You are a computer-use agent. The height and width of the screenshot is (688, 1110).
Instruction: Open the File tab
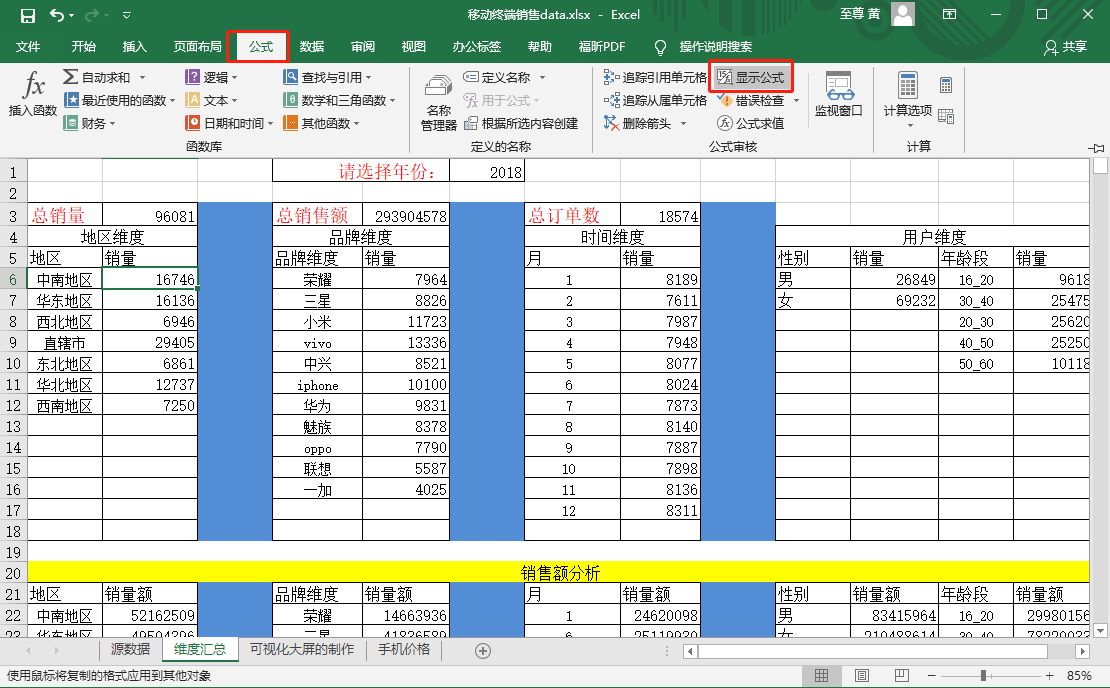pyautogui.click(x=28, y=47)
